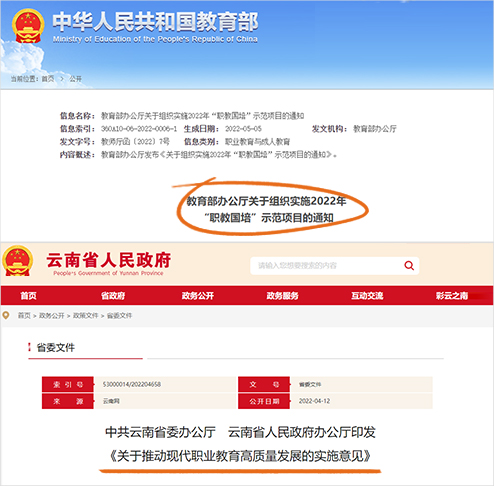Go to 首页 in Ministry breadcrumb
494x486 pixels.
(x=48, y=79)
